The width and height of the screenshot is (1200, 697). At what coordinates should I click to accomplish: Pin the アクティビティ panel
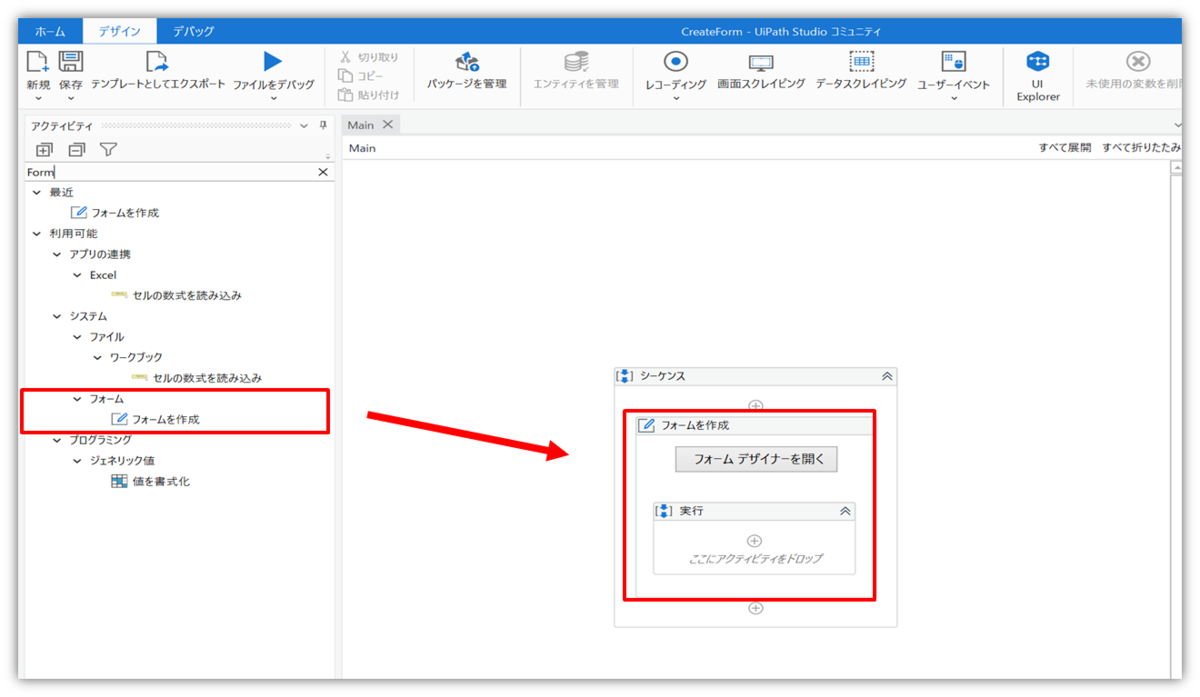click(x=323, y=126)
